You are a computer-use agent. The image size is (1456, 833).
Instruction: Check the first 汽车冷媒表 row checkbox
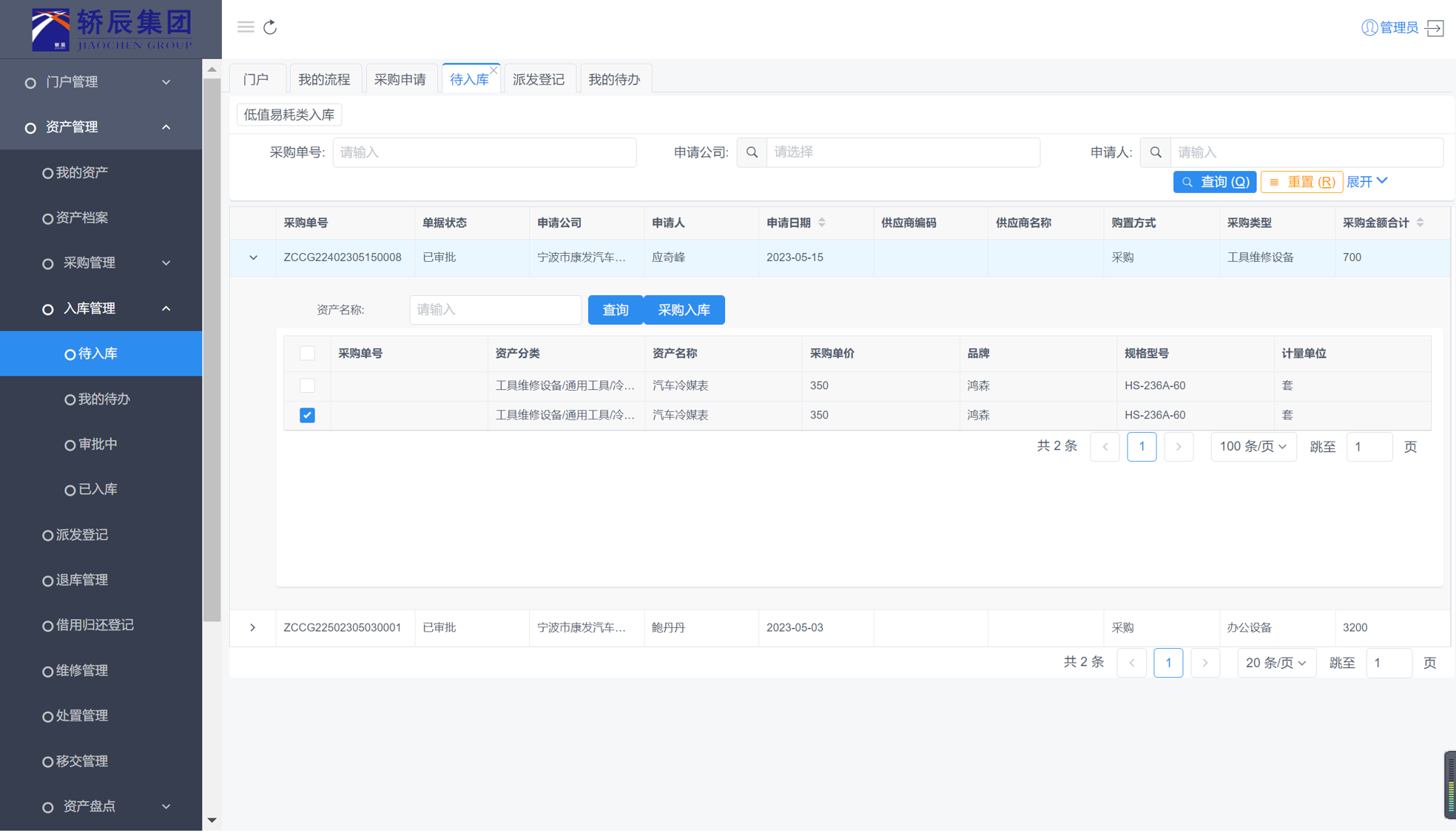coord(307,385)
